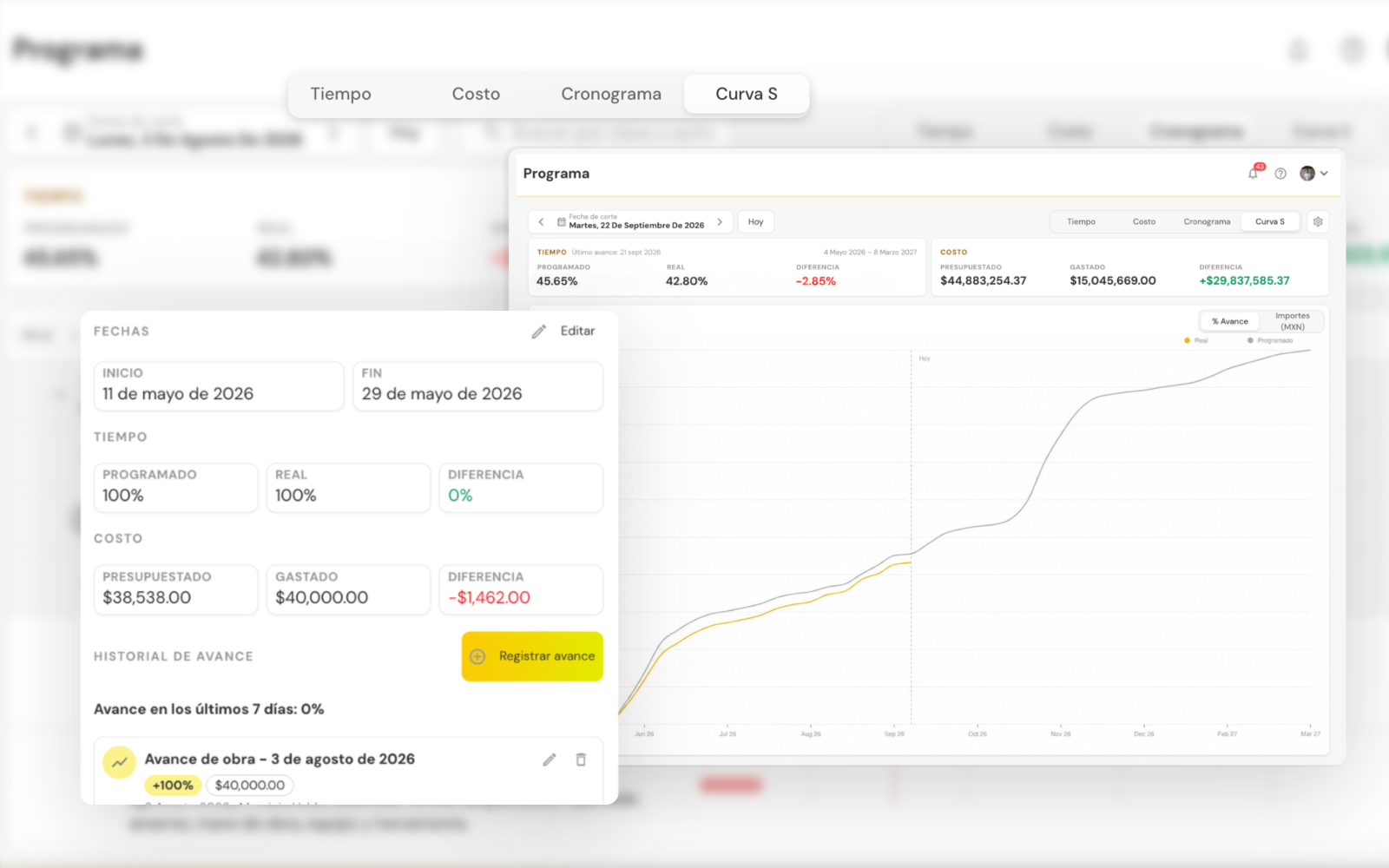This screenshot has width=1389, height=868.
Task: Click the $15,045,669.00 spent amount
Action: pyautogui.click(x=1113, y=281)
